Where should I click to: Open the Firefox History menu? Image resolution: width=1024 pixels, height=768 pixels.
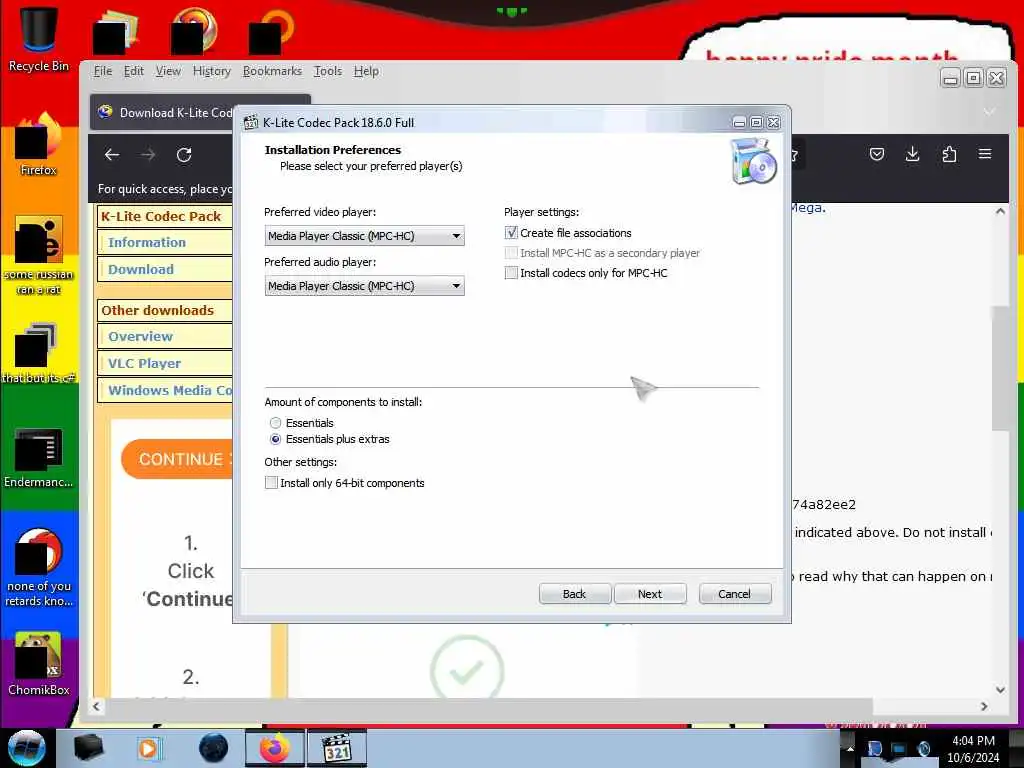[x=212, y=71]
